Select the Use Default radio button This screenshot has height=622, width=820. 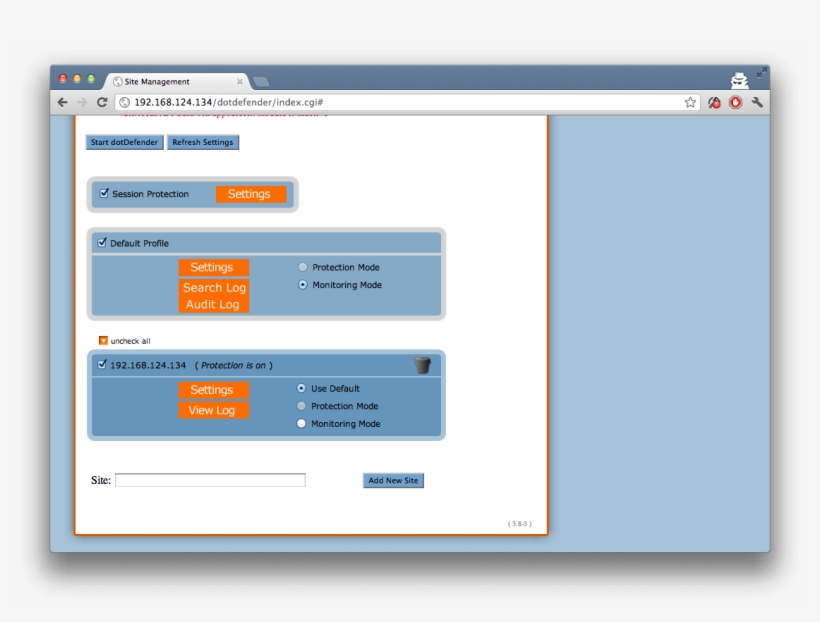301,388
